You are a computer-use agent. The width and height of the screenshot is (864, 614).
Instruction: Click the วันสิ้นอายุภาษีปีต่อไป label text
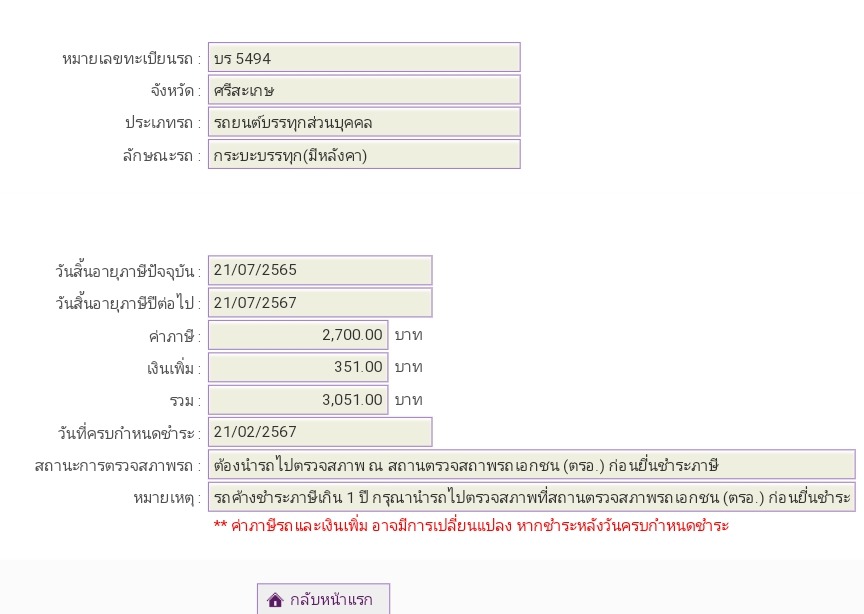click(128, 303)
